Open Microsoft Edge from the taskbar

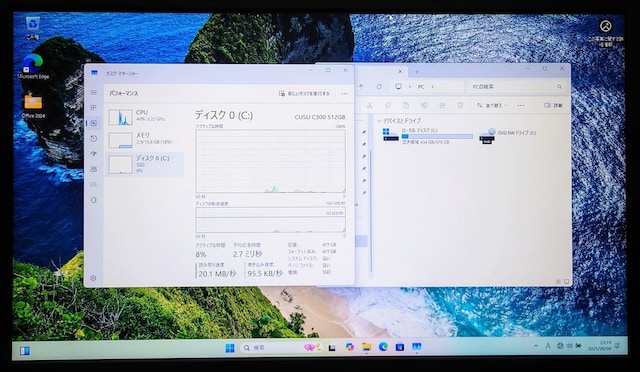(383, 347)
